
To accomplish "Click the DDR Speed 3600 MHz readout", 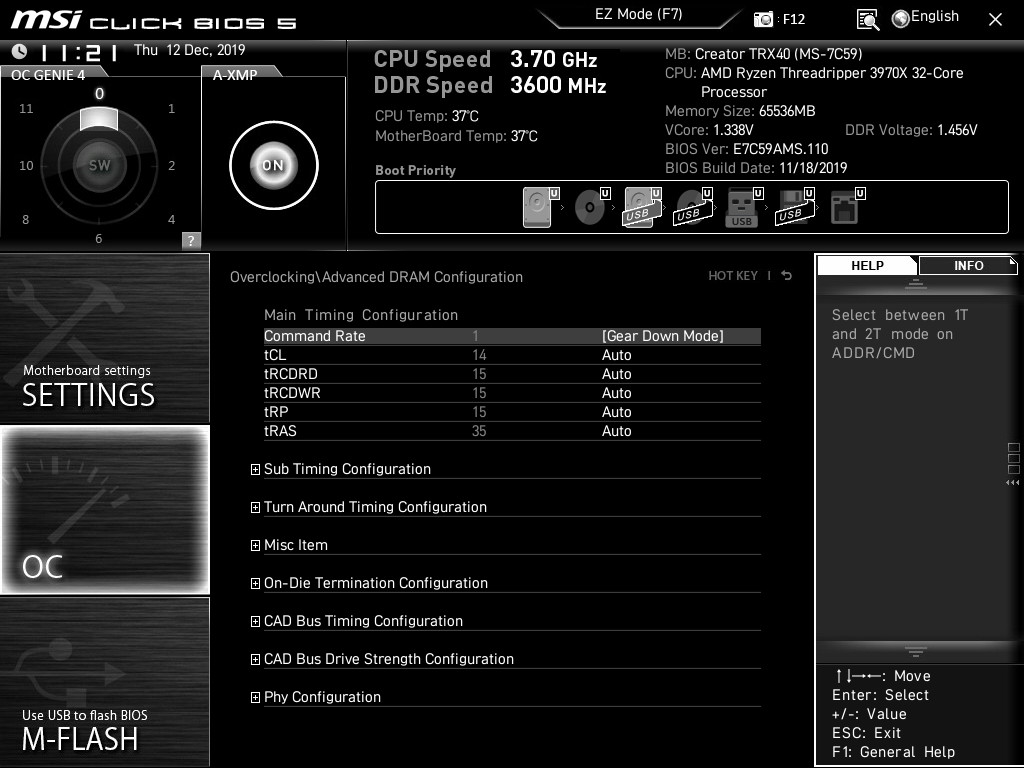I will (490, 85).
